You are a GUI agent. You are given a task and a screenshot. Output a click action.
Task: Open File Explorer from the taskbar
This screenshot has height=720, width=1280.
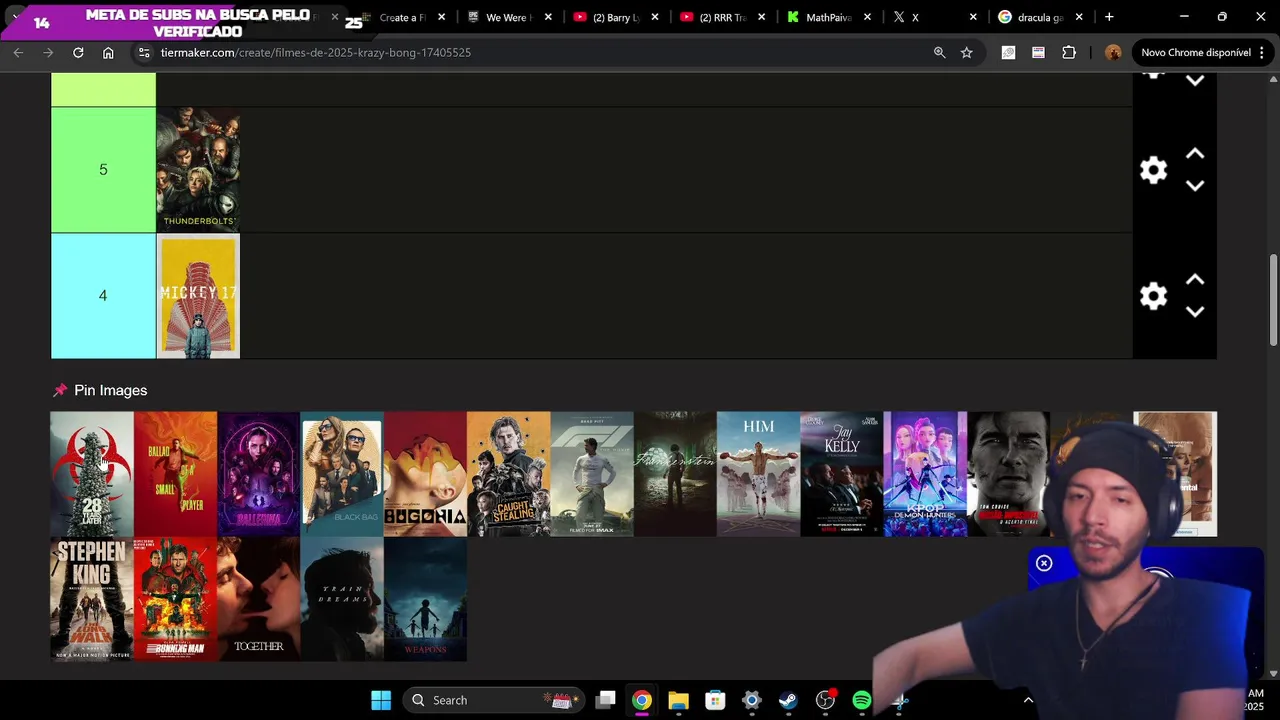click(x=678, y=700)
